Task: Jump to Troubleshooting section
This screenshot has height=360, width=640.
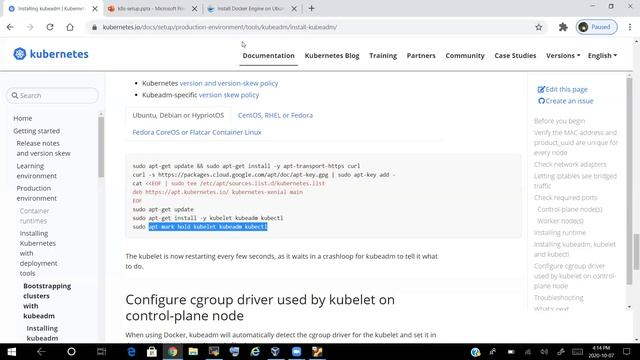Action: click(x=558, y=298)
